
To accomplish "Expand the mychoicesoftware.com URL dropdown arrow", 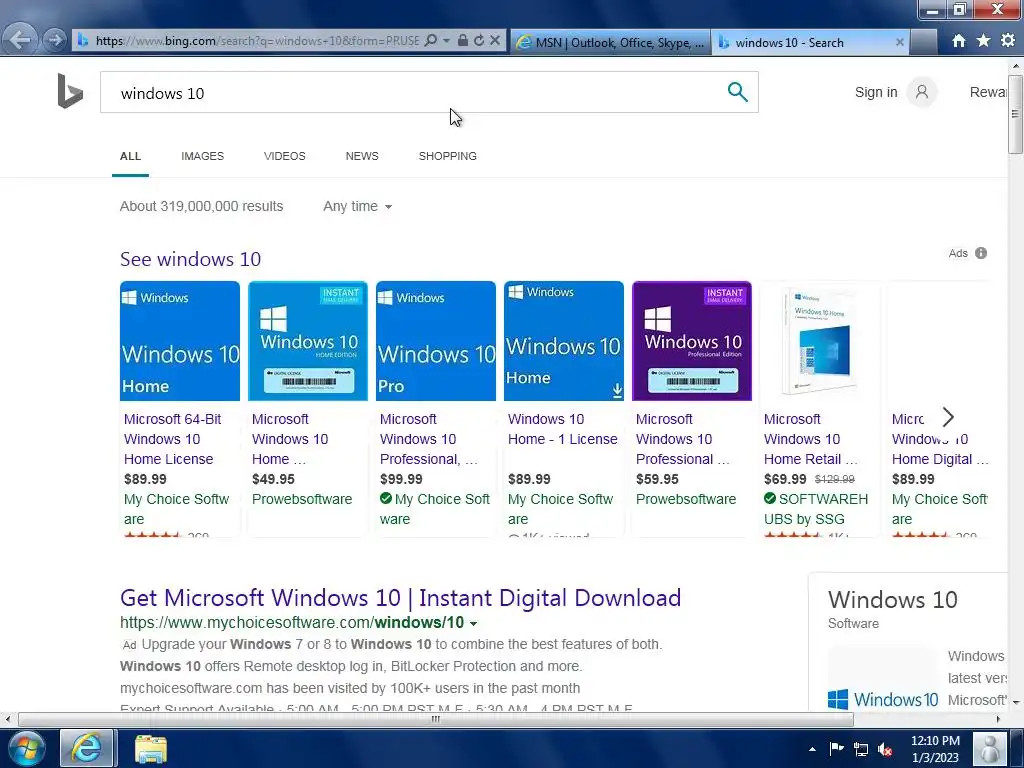I will [x=473, y=624].
